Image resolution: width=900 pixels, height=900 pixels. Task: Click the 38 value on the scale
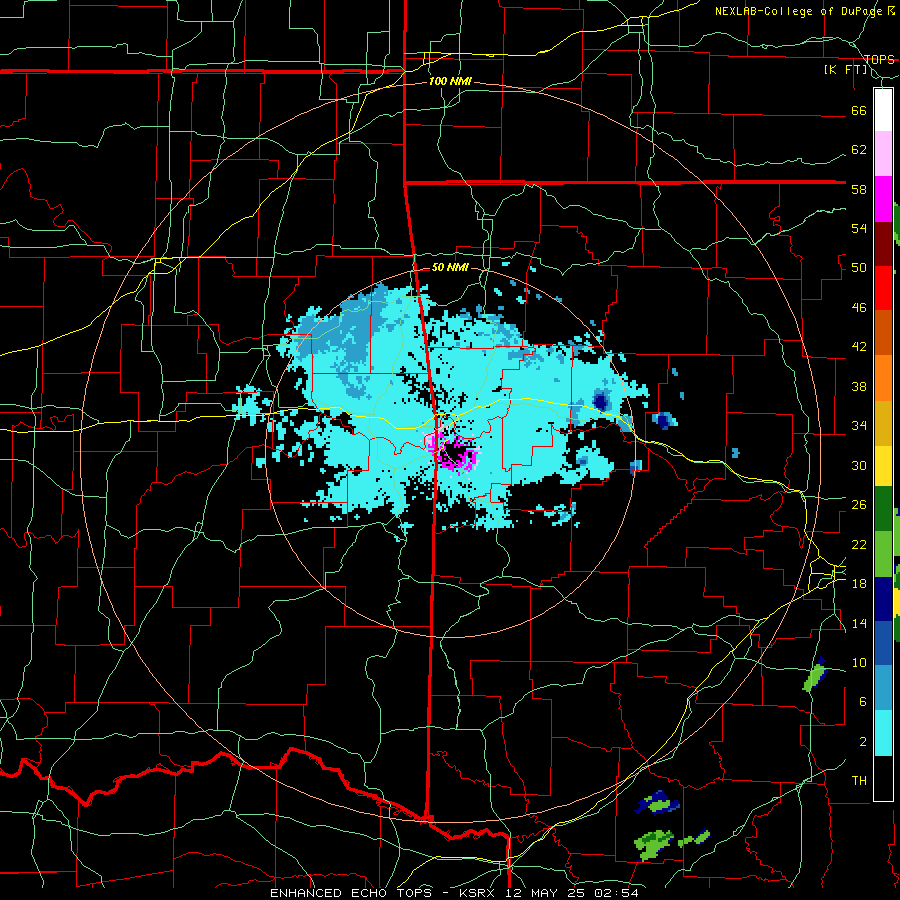[859, 386]
